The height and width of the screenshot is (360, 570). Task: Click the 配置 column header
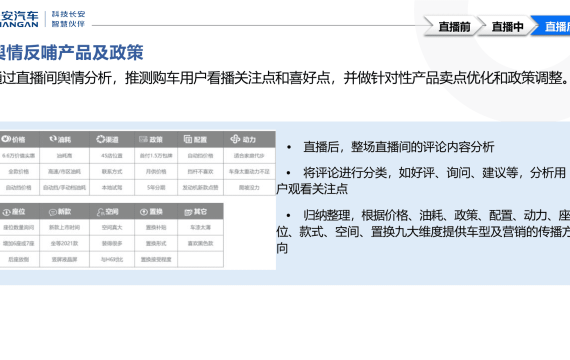(200, 139)
